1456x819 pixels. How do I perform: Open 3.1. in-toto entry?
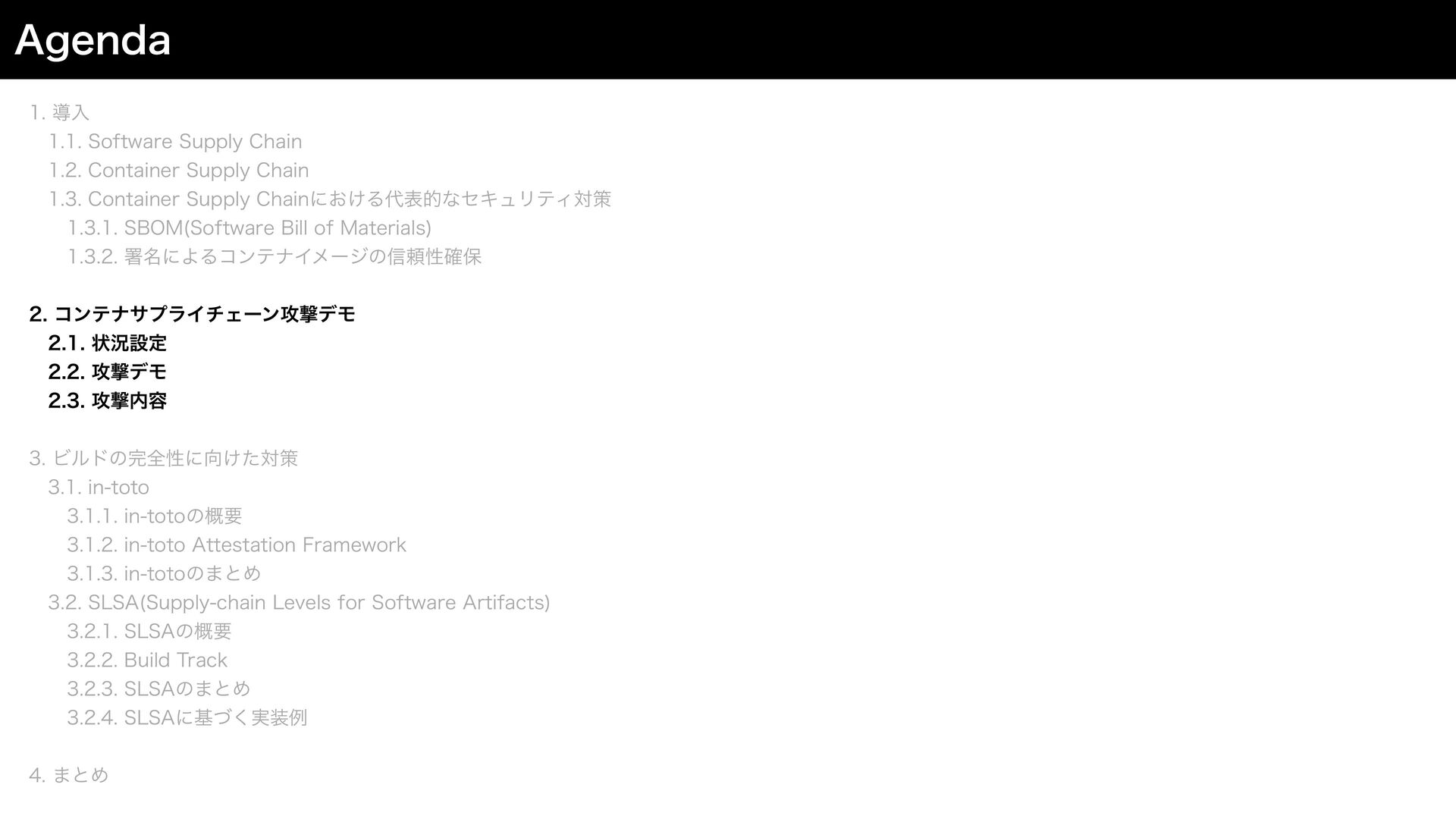(x=99, y=487)
